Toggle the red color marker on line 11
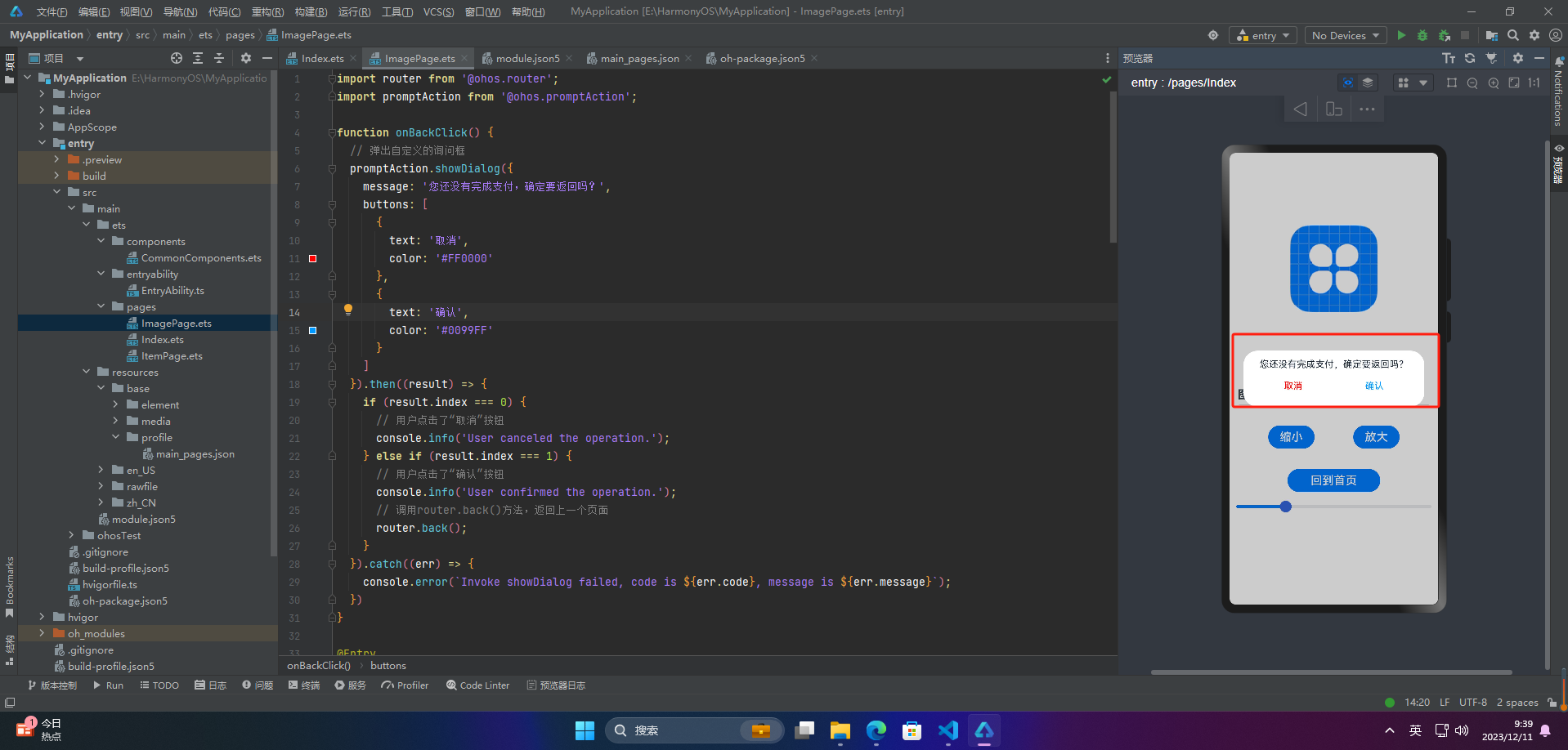 tap(312, 258)
